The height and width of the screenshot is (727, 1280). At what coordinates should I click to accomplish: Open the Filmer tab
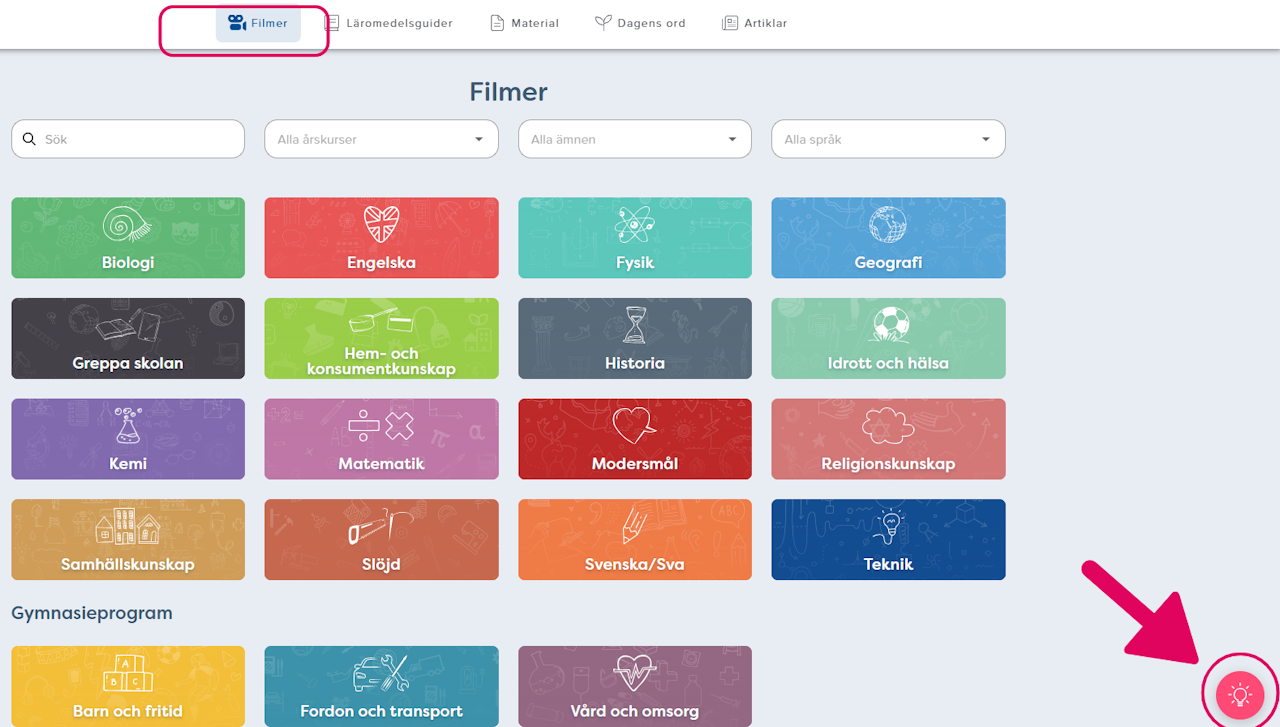click(x=258, y=23)
